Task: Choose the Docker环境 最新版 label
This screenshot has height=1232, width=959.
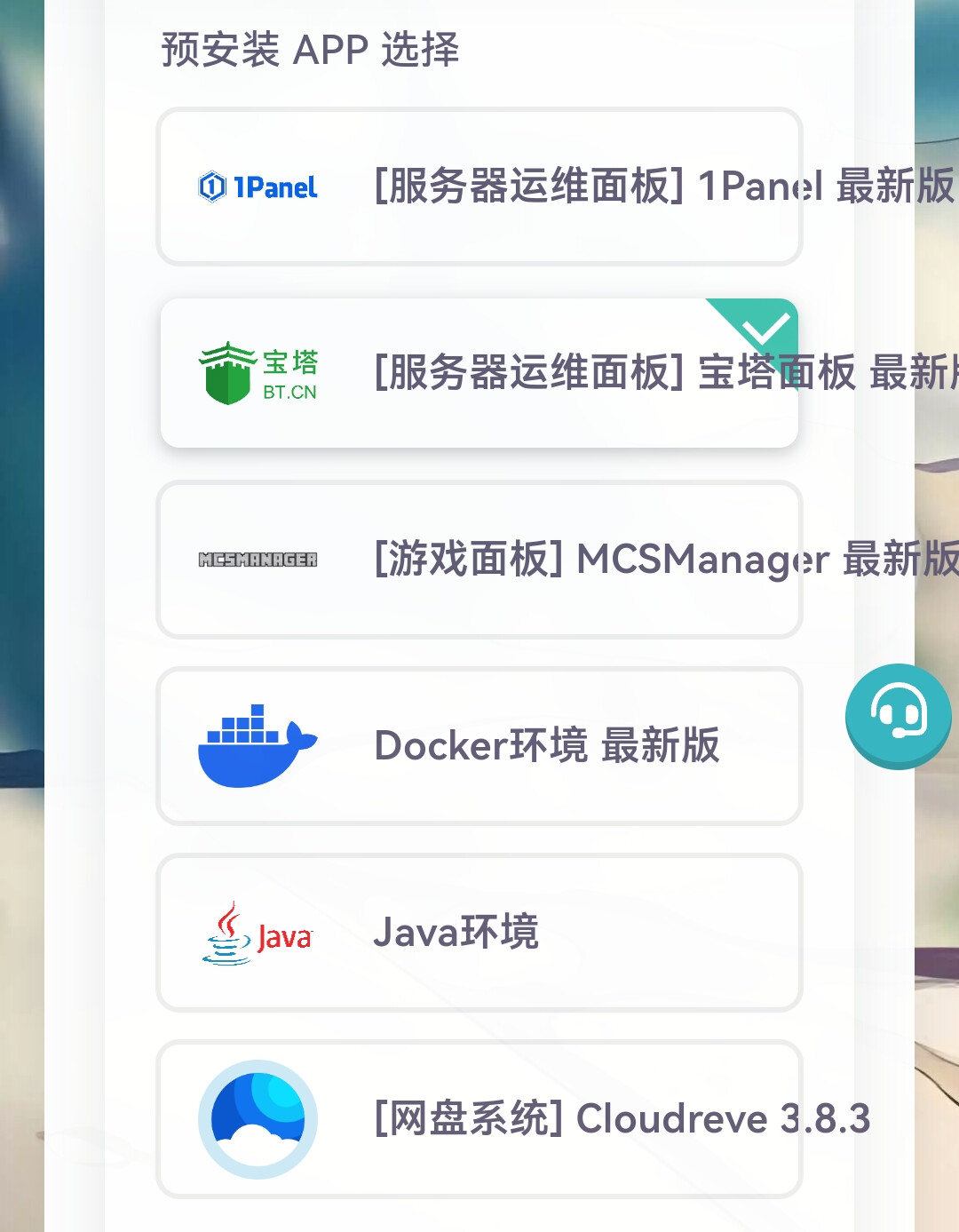Action: point(547,746)
